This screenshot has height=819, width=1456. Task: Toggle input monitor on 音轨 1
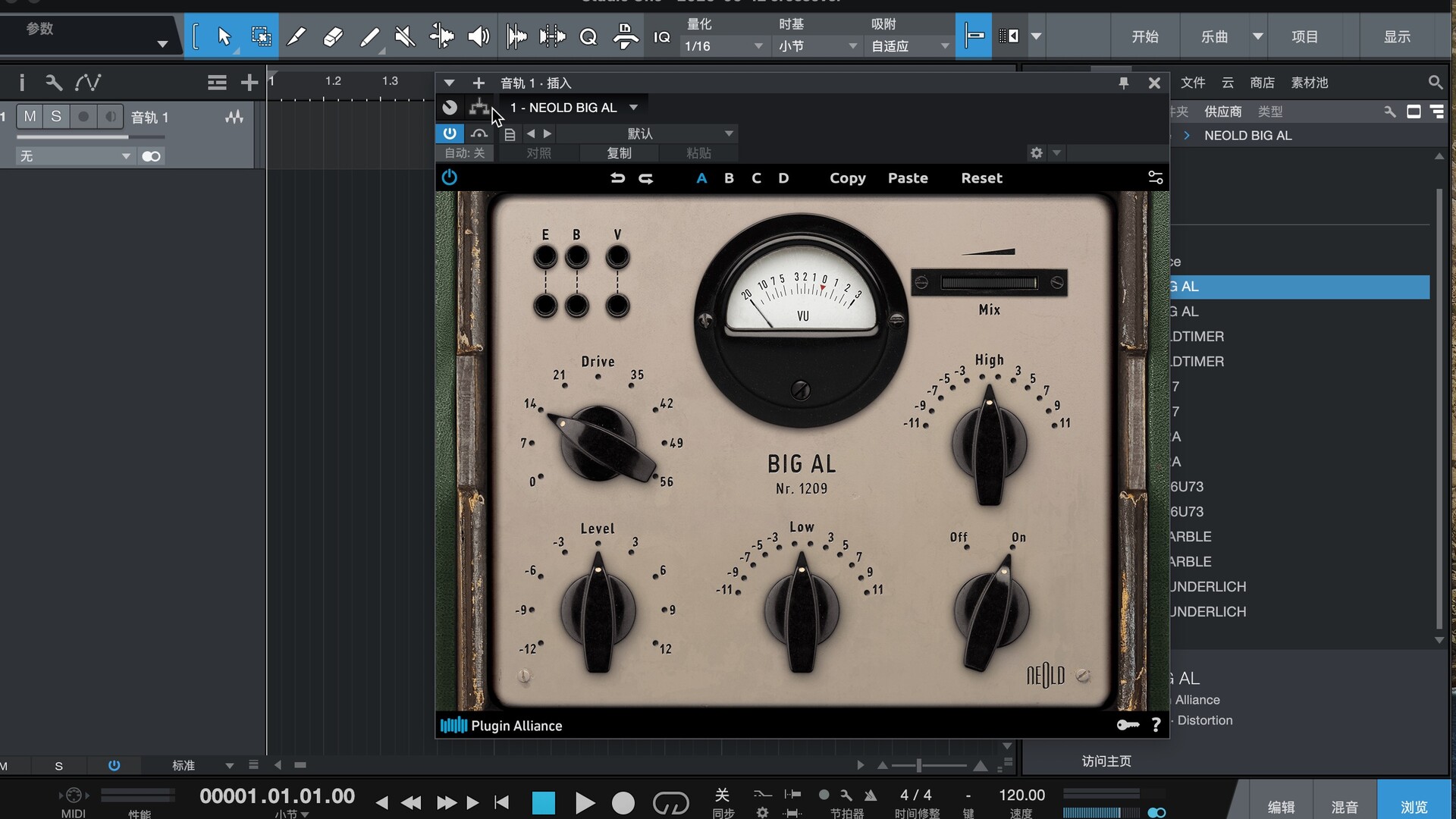coord(111,117)
